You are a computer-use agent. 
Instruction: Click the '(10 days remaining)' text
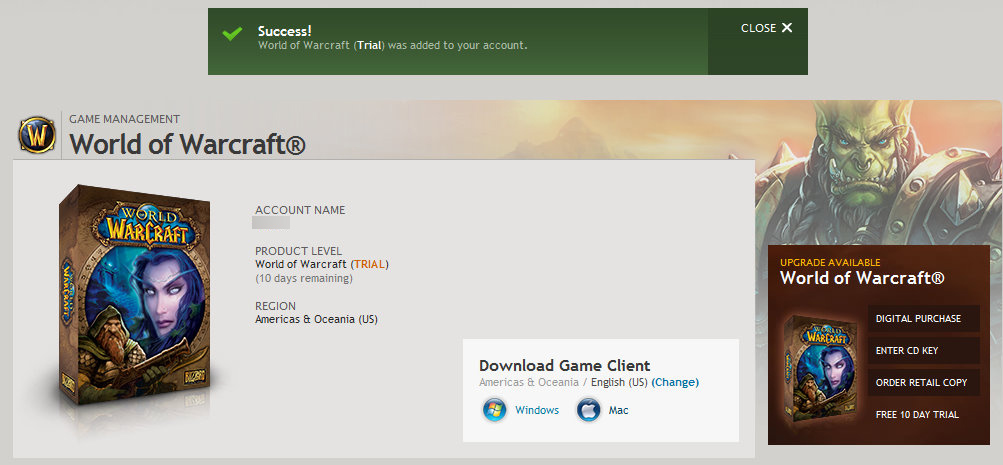tap(304, 278)
